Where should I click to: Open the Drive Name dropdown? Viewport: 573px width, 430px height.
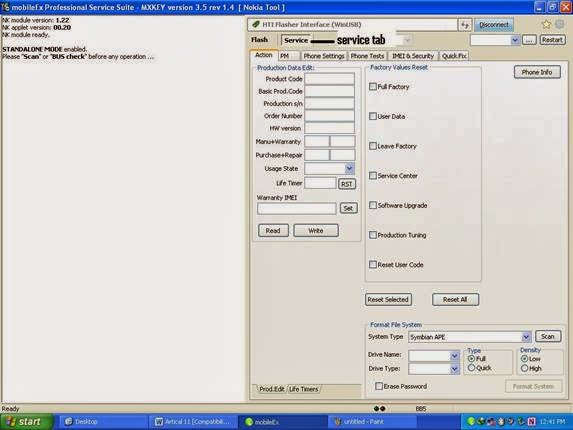pos(454,355)
